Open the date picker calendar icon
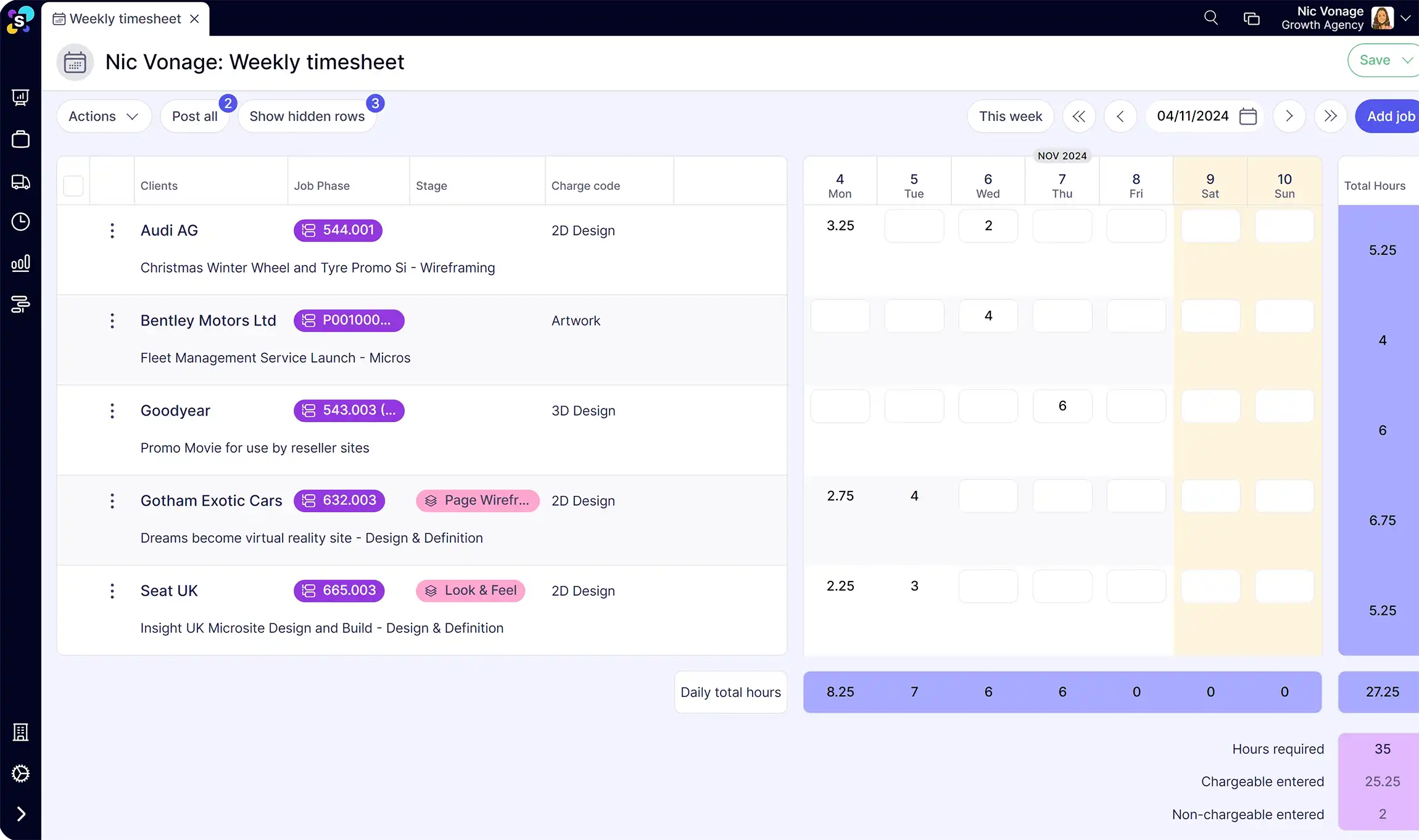 1248,116
